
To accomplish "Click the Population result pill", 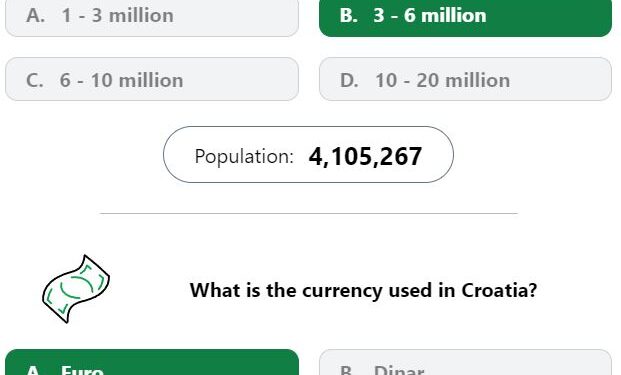I will pos(308,154).
